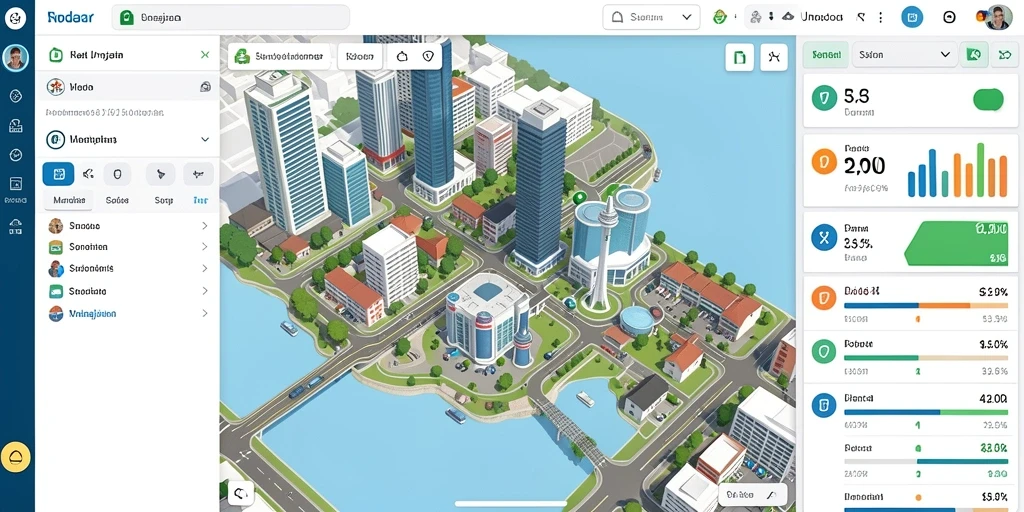Toggle the green map view button in the right panel
1024x512 pixels.
click(x=972, y=55)
